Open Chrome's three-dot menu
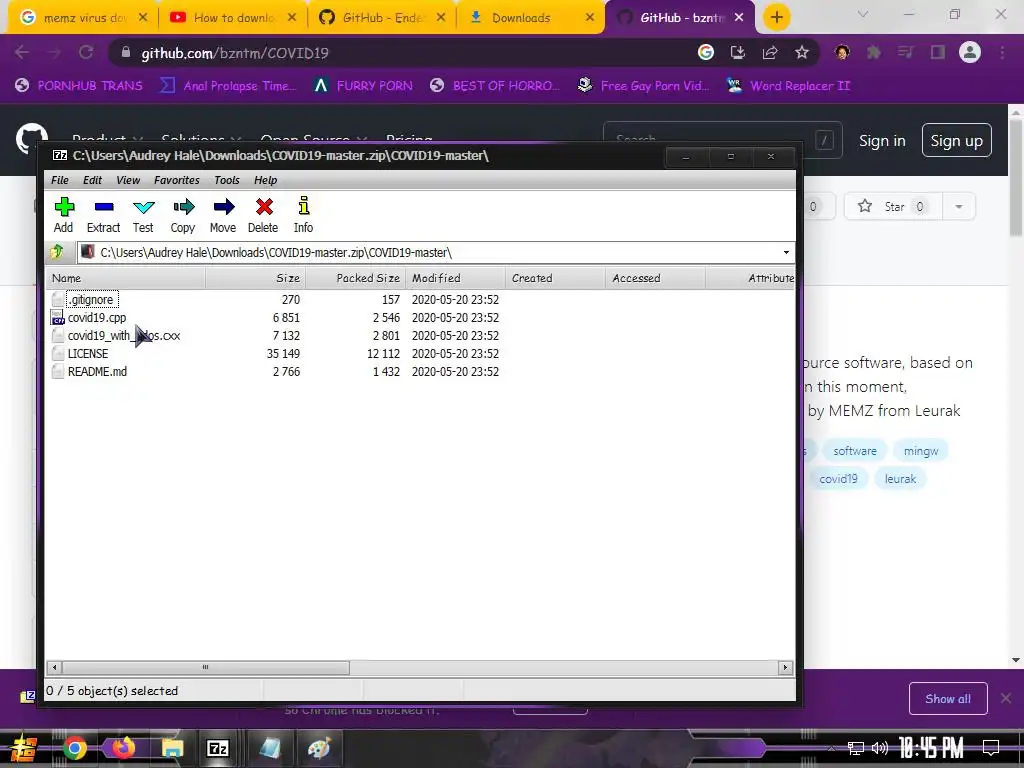 coord(1002,52)
